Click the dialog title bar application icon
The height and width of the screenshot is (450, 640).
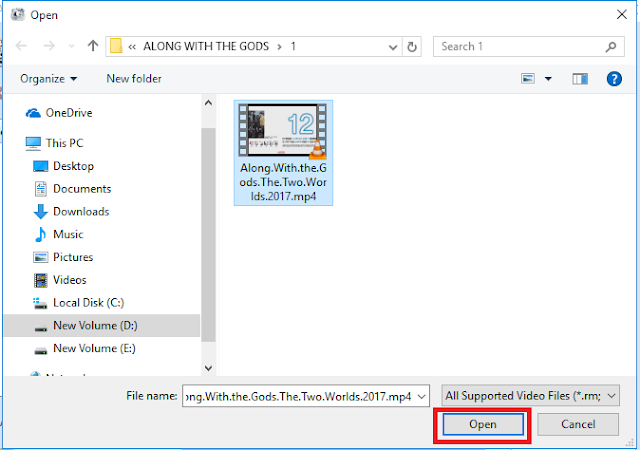pyautogui.click(x=18, y=15)
